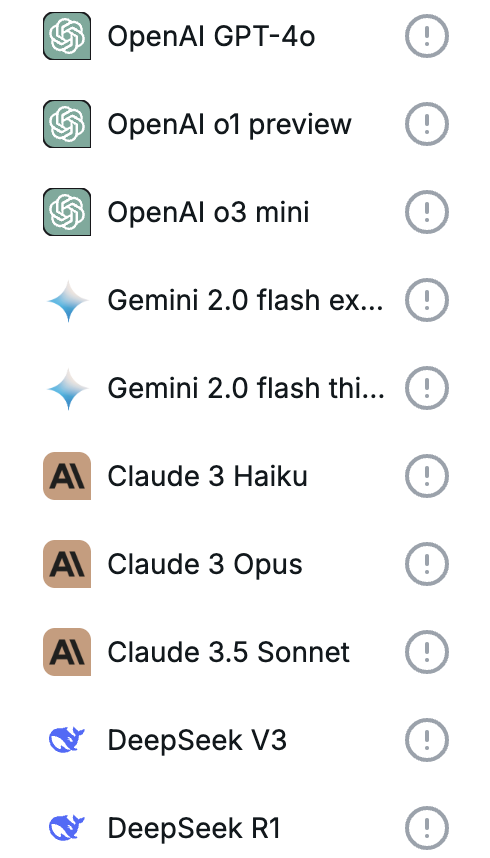Click the OpenAI logo beside GPT-4o
The image size is (490, 858).
pos(67,36)
